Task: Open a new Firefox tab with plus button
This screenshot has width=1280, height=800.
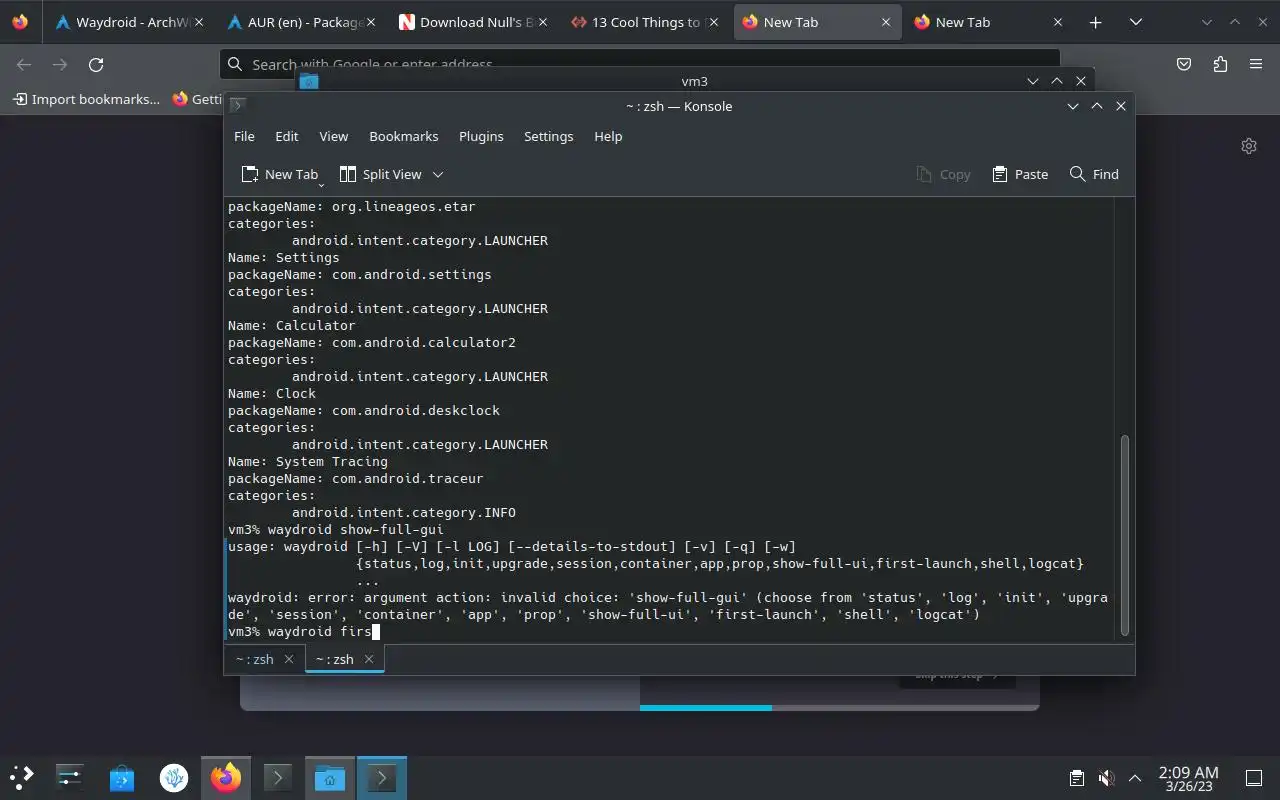Action: pos(1095,22)
